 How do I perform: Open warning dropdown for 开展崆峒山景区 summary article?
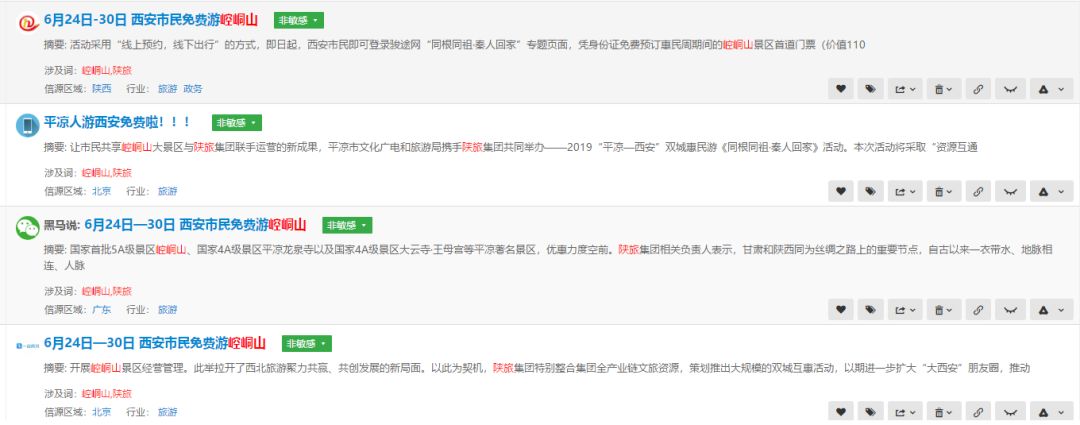(x=1052, y=412)
